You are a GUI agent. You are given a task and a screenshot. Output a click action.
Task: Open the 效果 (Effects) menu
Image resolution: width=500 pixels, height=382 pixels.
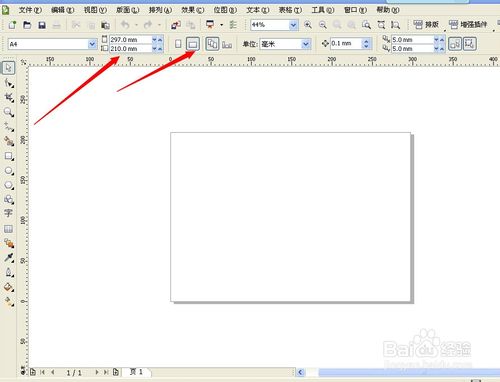pyautogui.click(x=193, y=10)
